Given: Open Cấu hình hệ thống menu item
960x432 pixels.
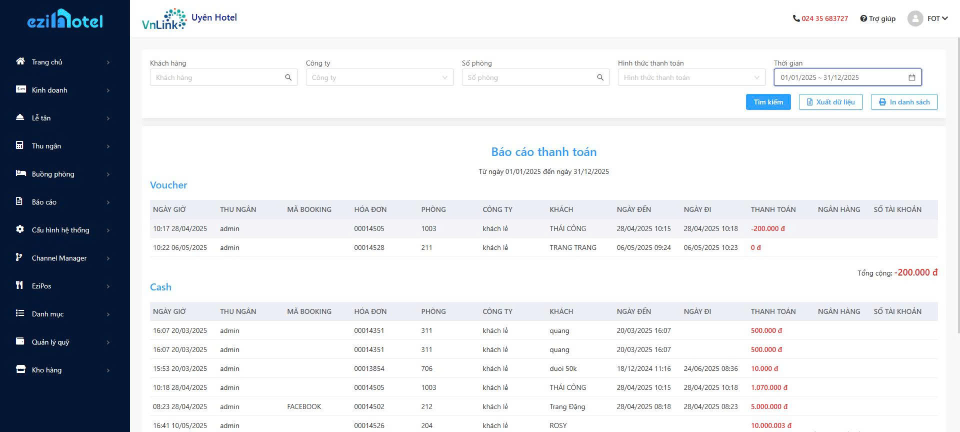Looking at the screenshot, I should click(65, 230).
